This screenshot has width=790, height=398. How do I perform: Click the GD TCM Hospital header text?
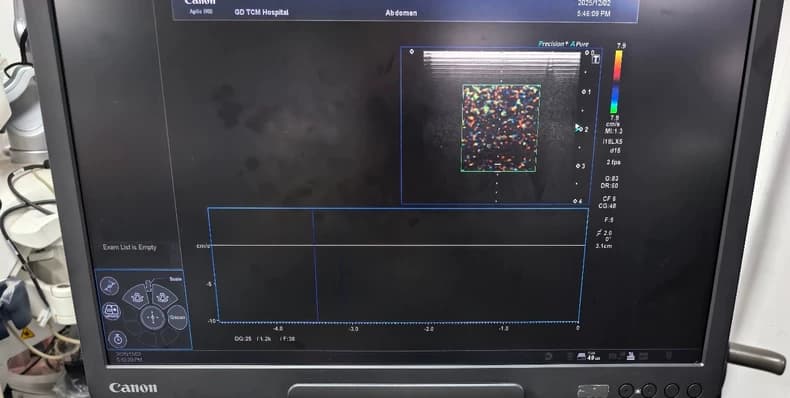(x=261, y=12)
